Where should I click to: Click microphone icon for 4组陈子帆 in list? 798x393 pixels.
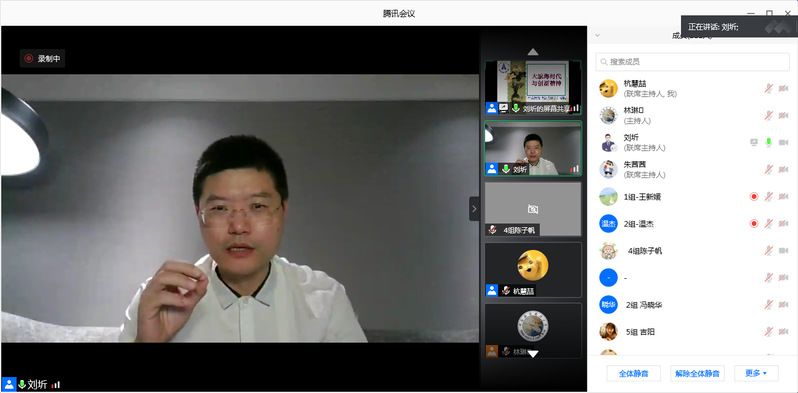click(x=768, y=250)
